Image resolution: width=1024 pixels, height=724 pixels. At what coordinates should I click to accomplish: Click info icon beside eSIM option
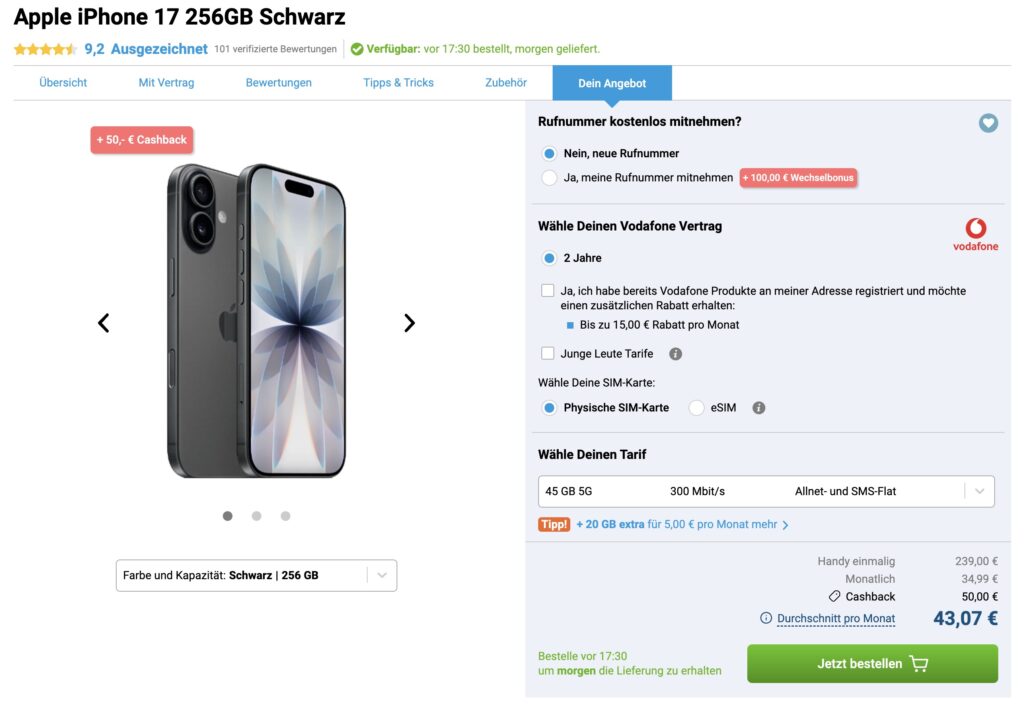pyautogui.click(x=758, y=408)
